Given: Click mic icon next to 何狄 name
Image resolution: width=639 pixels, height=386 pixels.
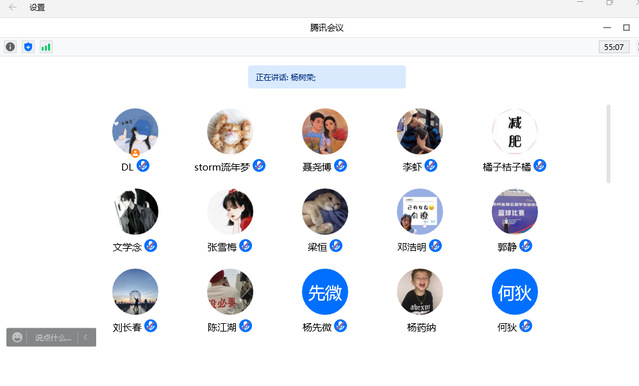Looking at the screenshot, I should point(526,326).
